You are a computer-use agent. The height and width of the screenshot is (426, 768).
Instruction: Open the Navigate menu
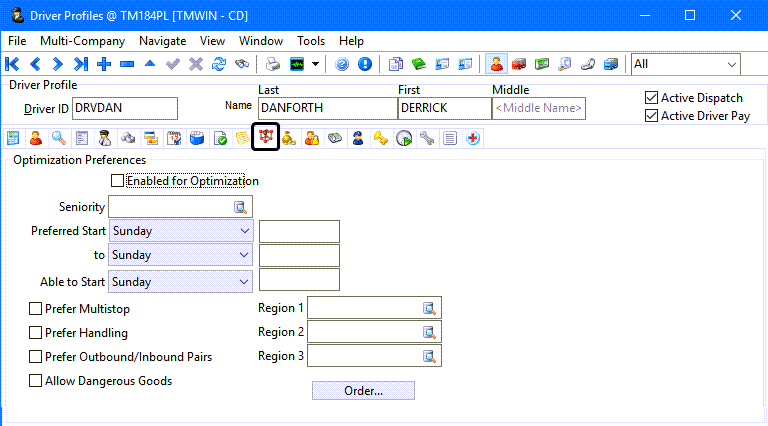[162, 41]
